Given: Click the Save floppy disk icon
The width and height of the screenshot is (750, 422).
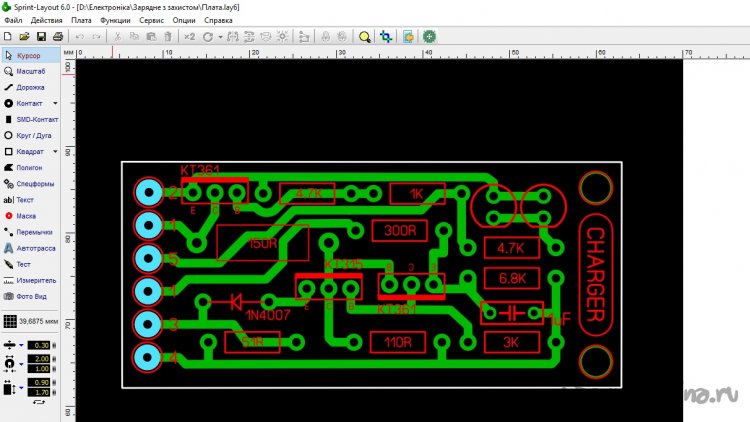Looking at the screenshot, I should click(41, 36).
